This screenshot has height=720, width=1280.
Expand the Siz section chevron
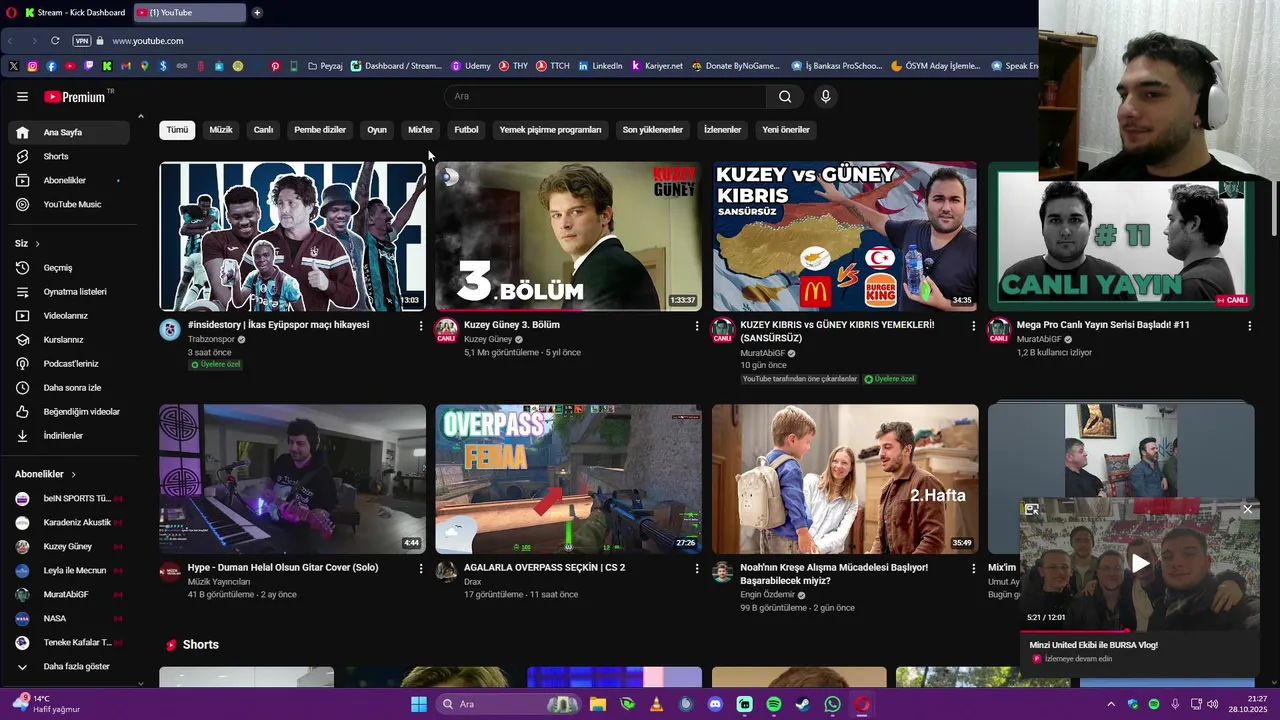tap(38, 244)
